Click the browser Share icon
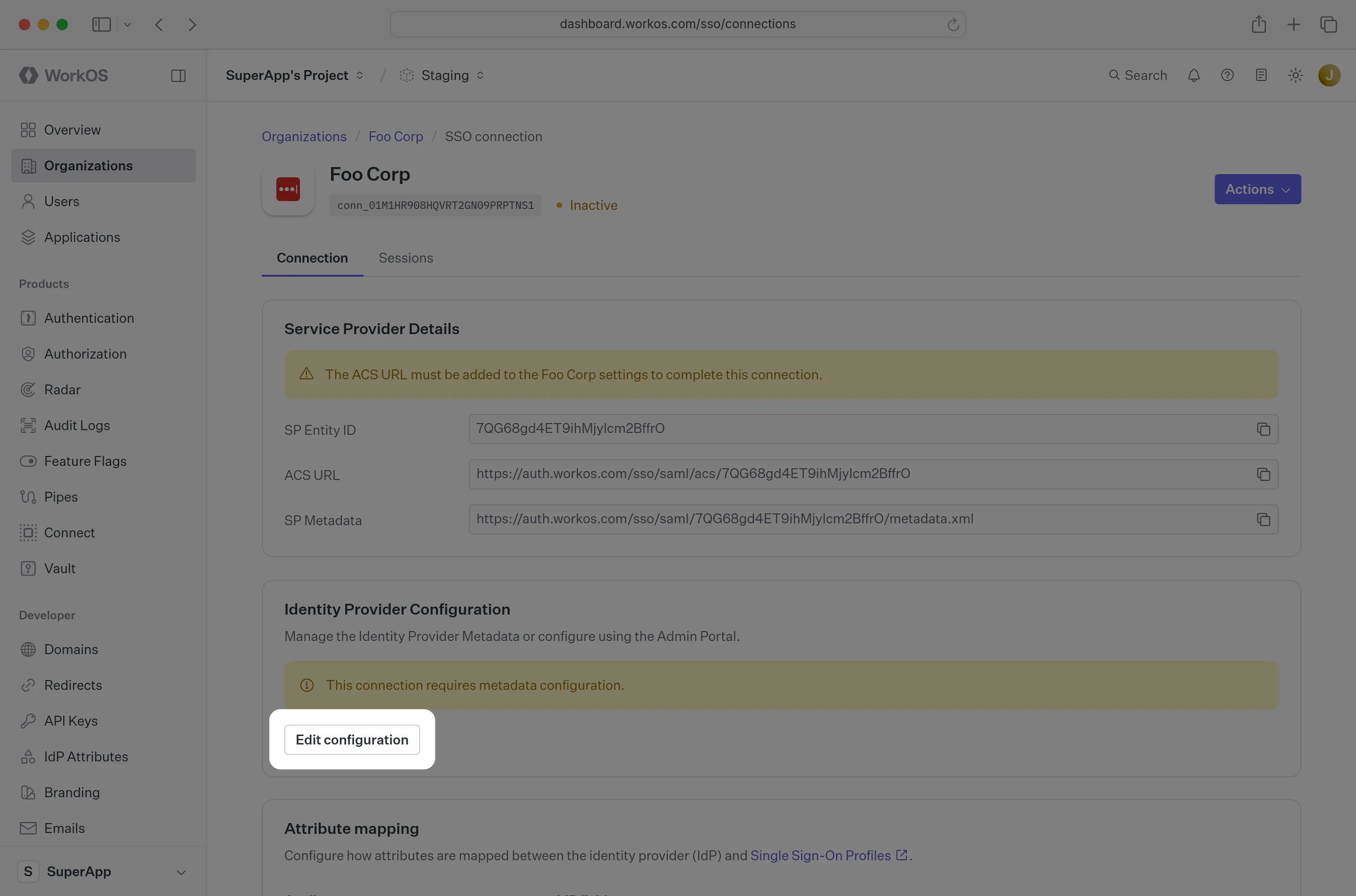1356x896 pixels. tap(1258, 24)
